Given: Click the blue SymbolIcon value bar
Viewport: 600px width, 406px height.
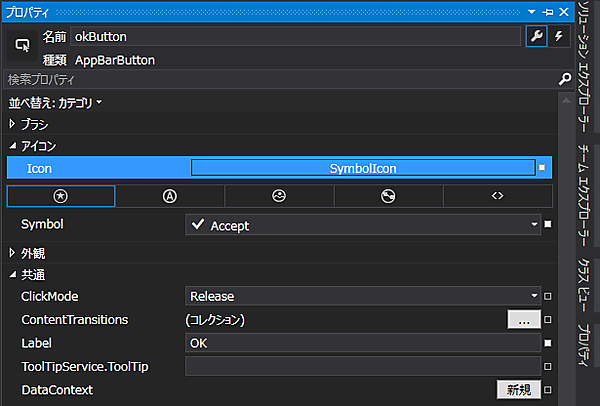Looking at the screenshot, I should pyautogui.click(x=363, y=168).
